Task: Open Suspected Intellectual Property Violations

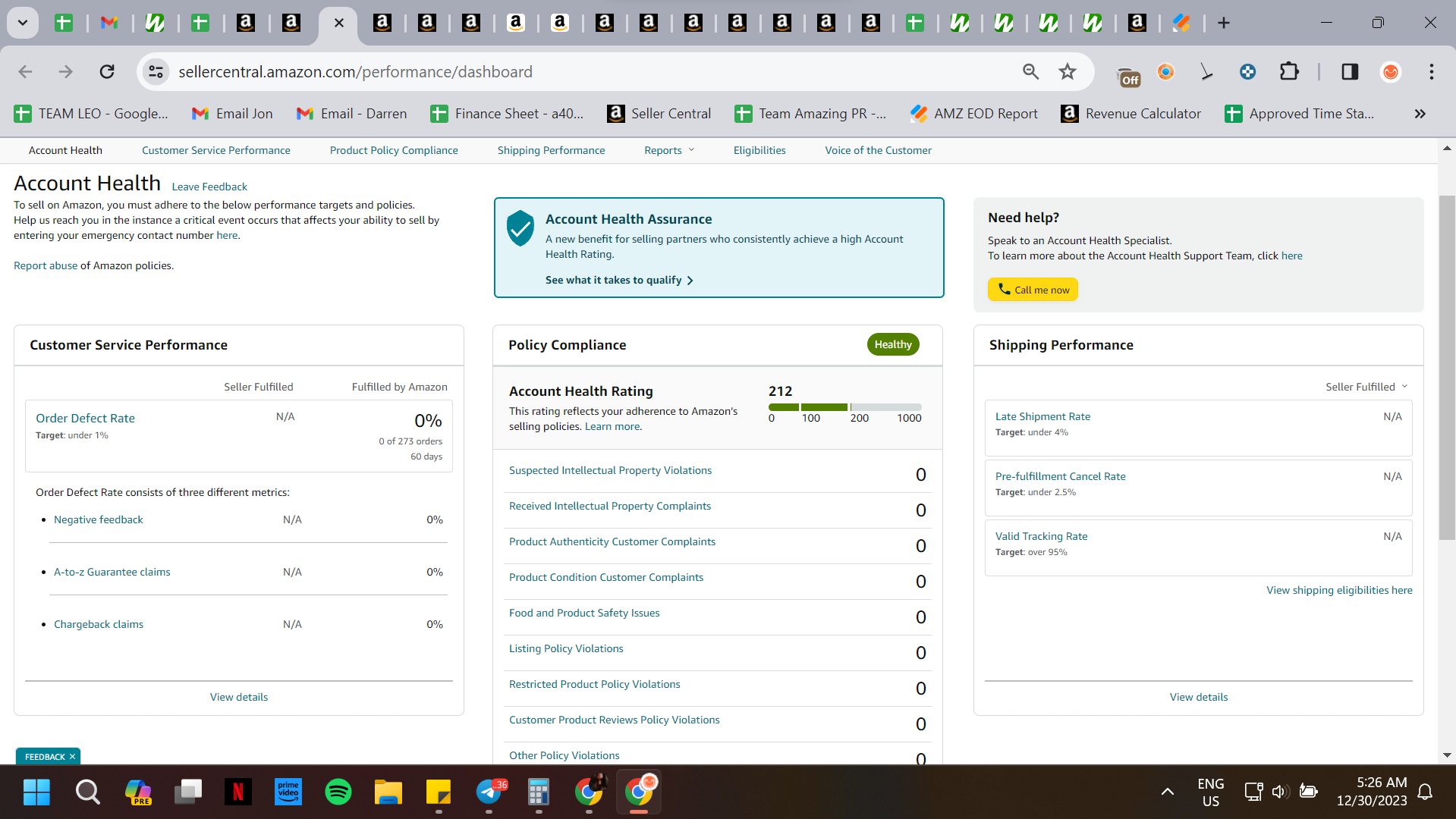Action: [611, 470]
